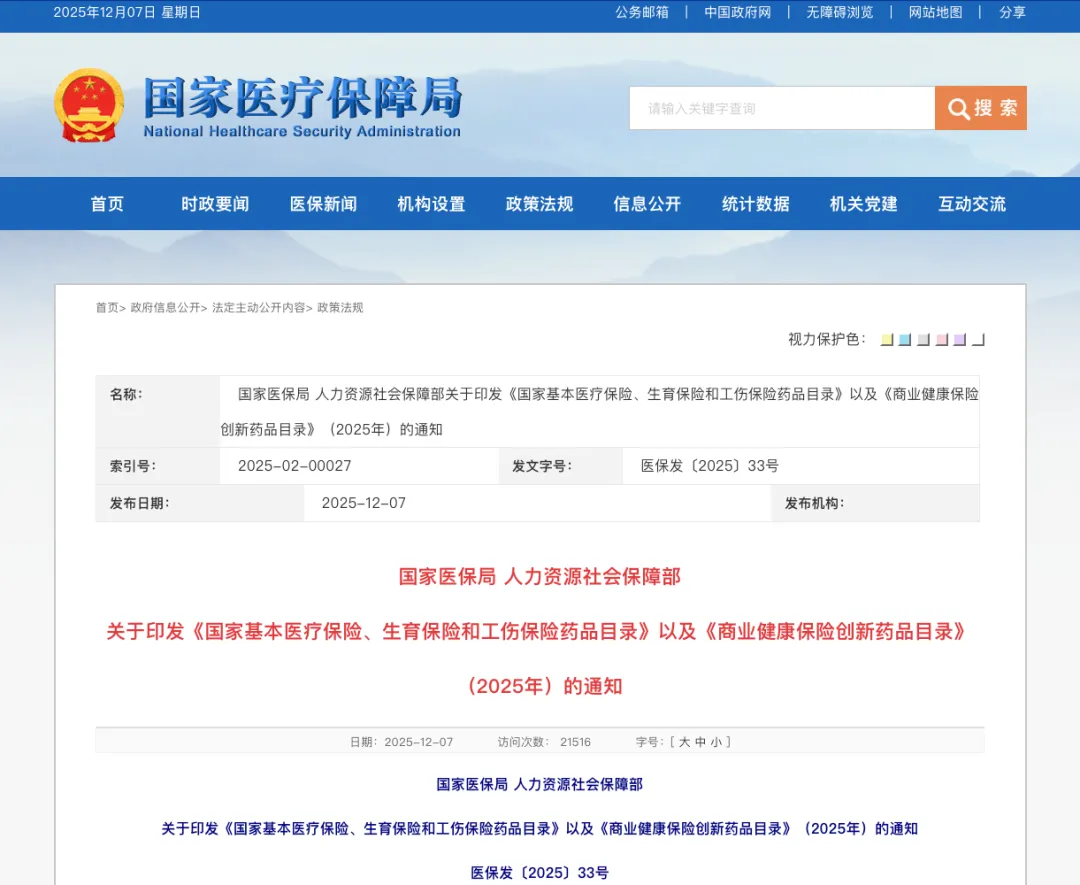The image size is (1080, 885).
Task: Click 政府信息公开 in the breadcrumb
Action: [x=165, y=308]
